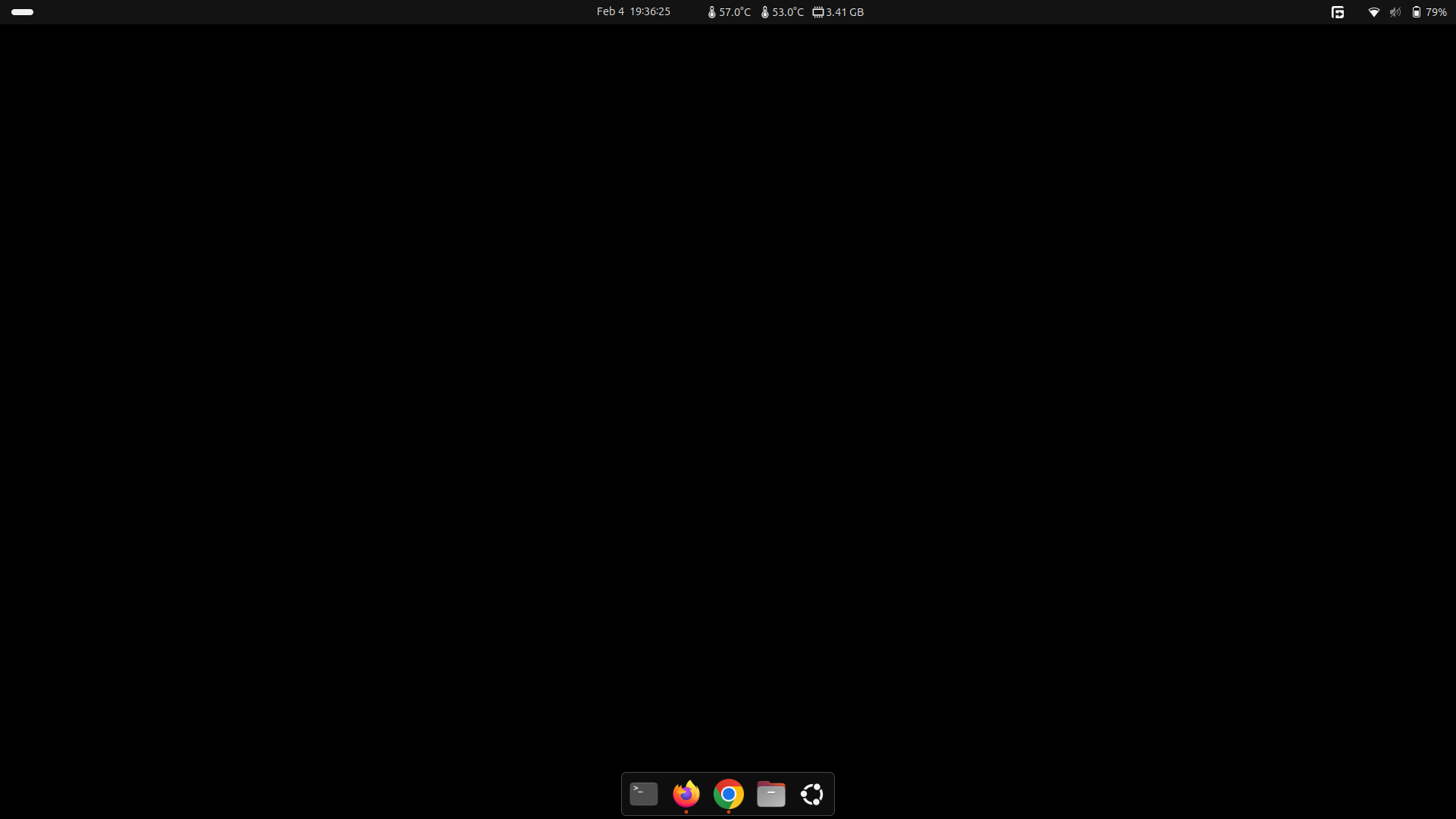Open the 57.0°C temperature sensor readout
The height and width of the screenshot is (819, 1456).
click(x=735, y=12)
